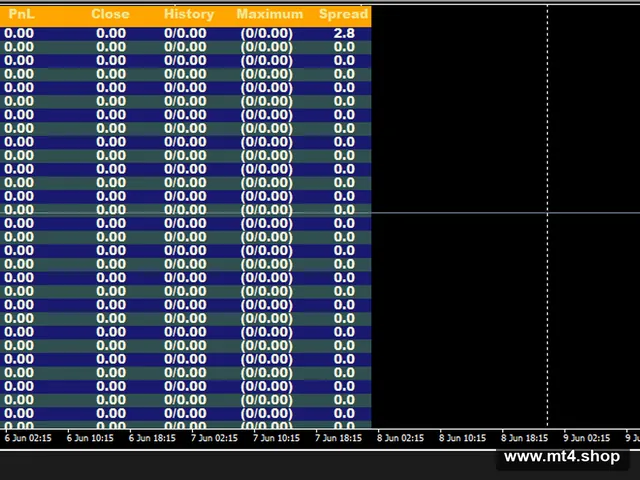640x480 pixels.
Task: Select the History column header
Action: coord(189,14)
